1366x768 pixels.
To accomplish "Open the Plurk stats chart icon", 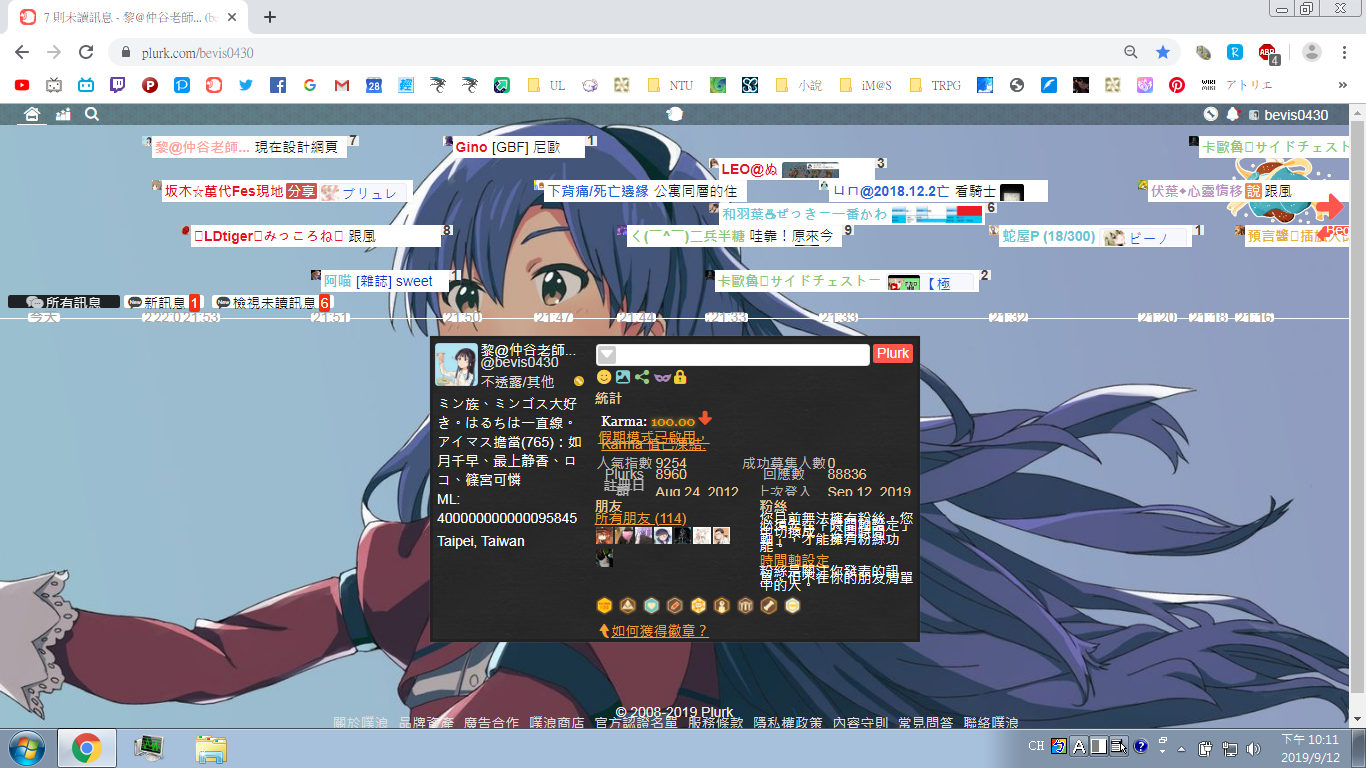I will point(63,115).
